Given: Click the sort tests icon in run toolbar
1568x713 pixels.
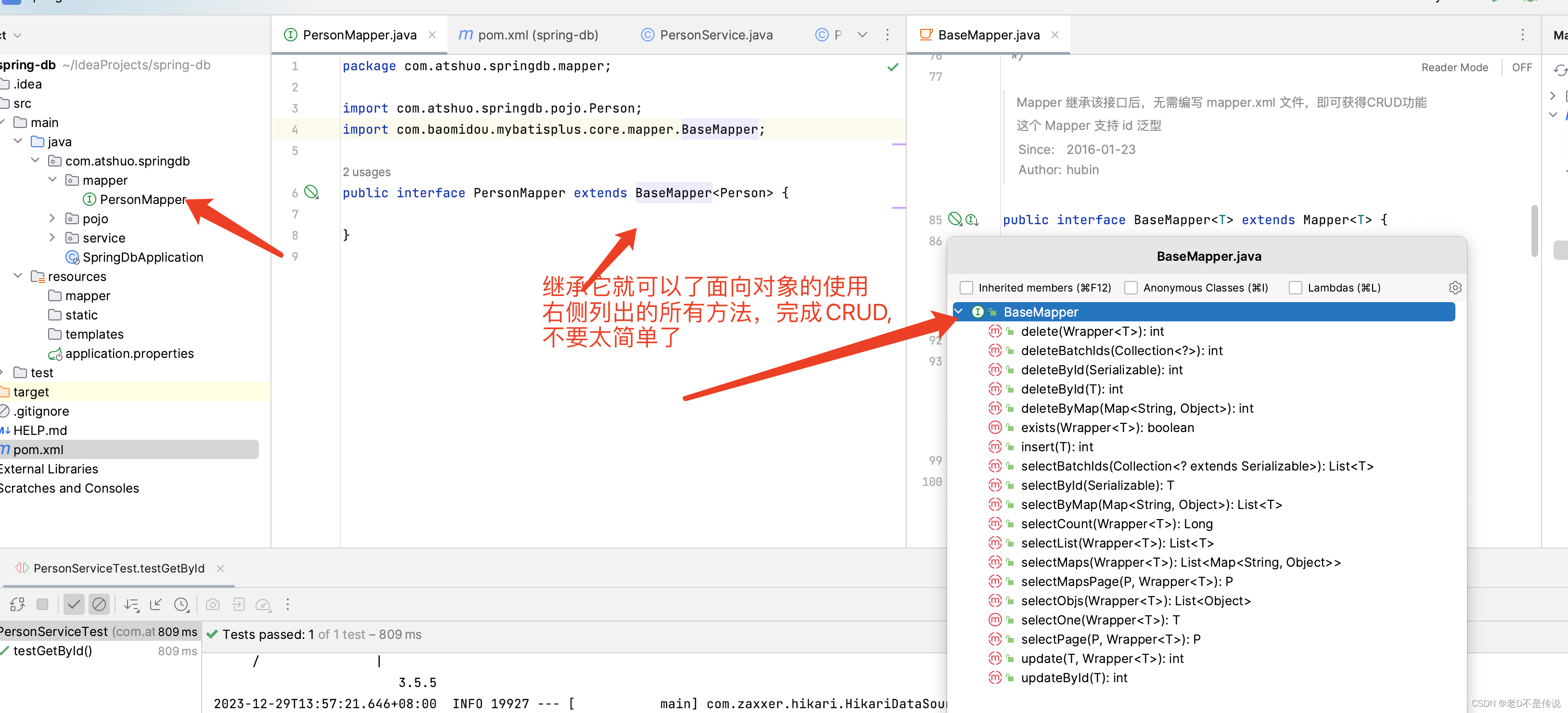Looking at the screenshot, I should tap(131, 604).
